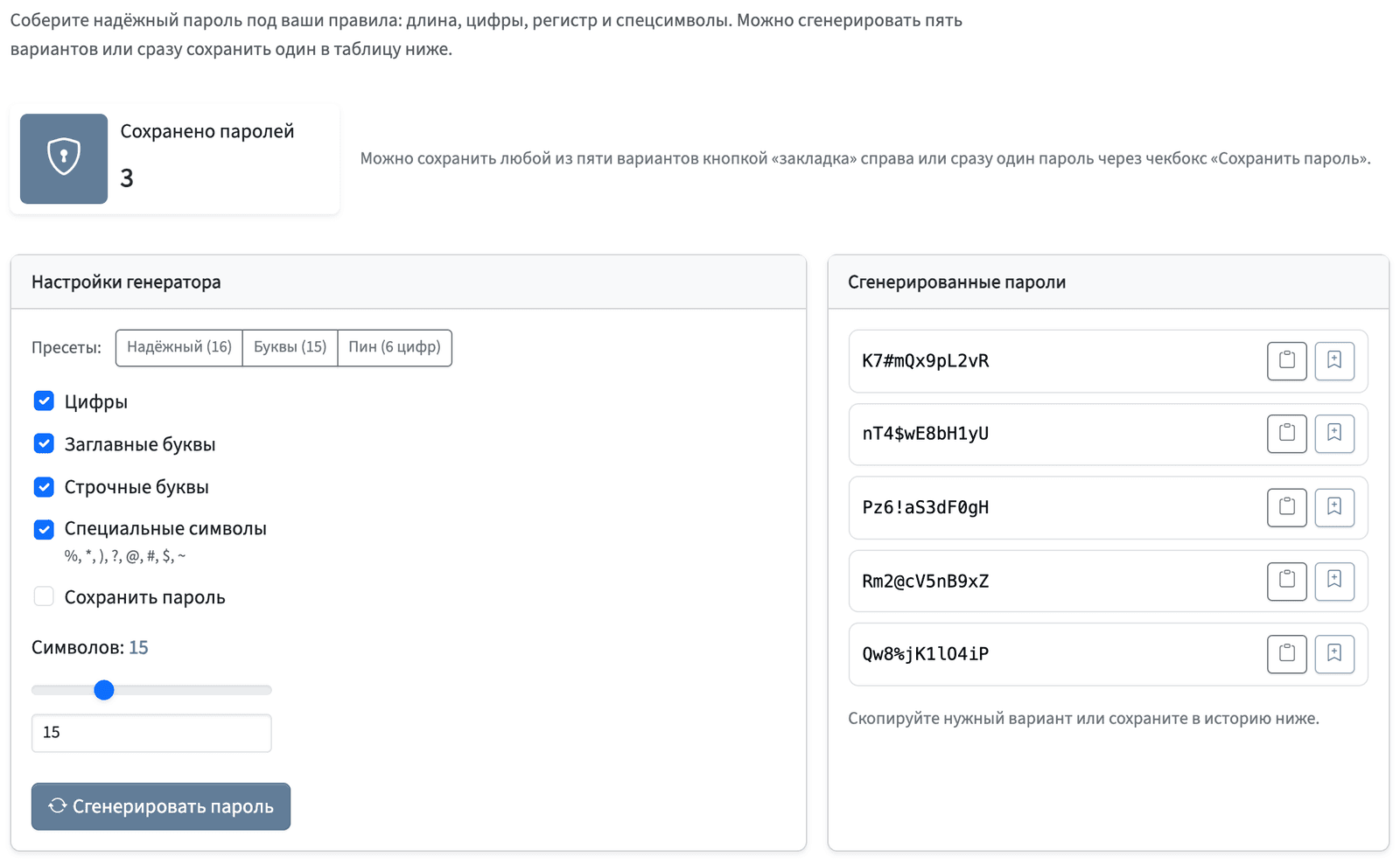Copy password nT4$wE8bH1yU to clipboard
The width and height of the screenshot is (1400, 864).
[x=1286, y=434]
